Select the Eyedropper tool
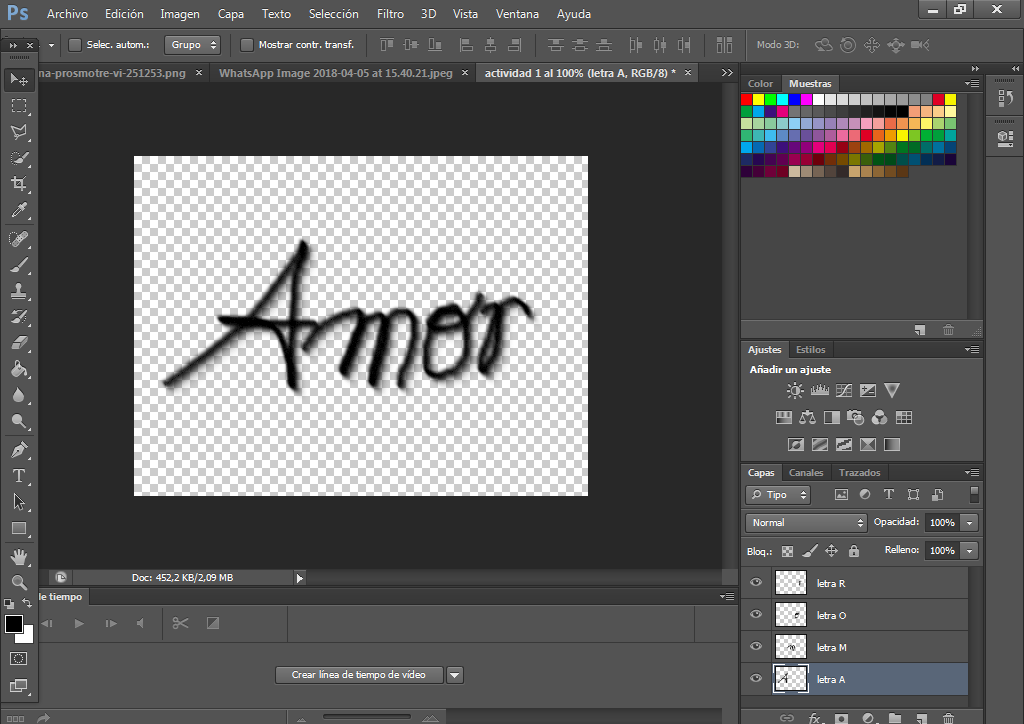This screenshot has height=724, width=1024. [19, 210]
